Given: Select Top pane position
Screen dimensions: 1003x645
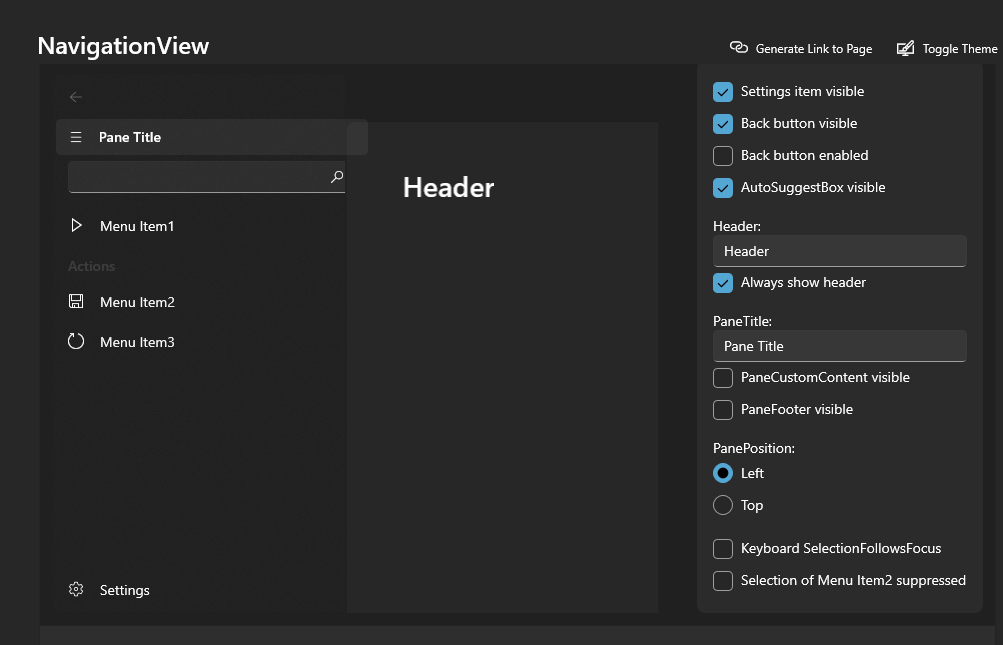Looking at the screenshot, I should (x=722, y=505).
